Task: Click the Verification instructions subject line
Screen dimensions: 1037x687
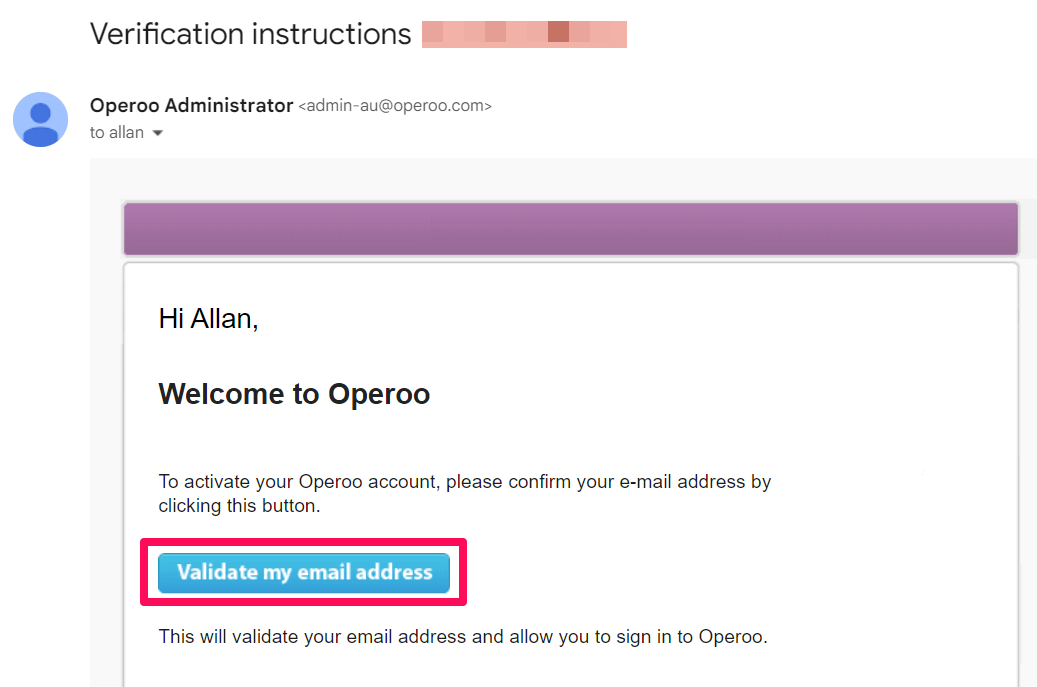Action: coord(250,34)
